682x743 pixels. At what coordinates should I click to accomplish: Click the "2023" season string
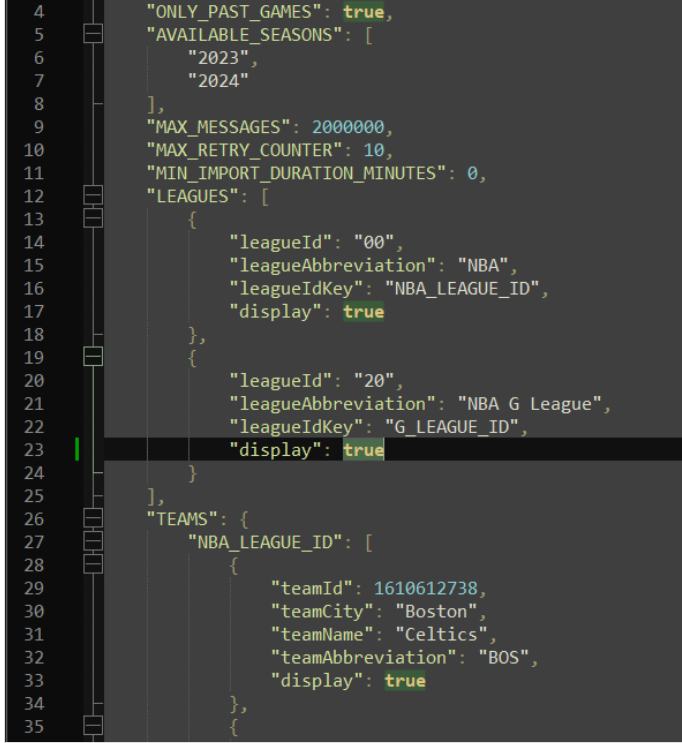coord(218,58)
